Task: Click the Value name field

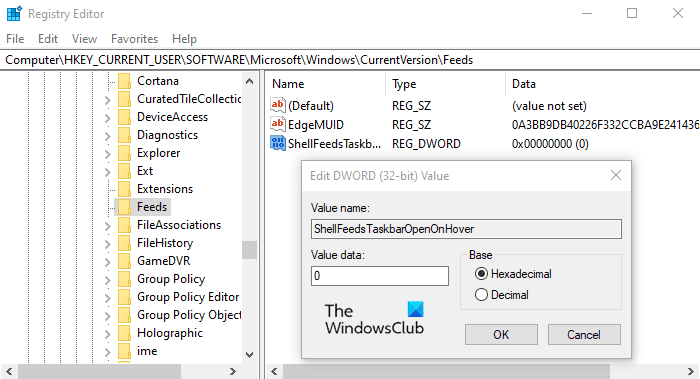Action: point(466,229)
